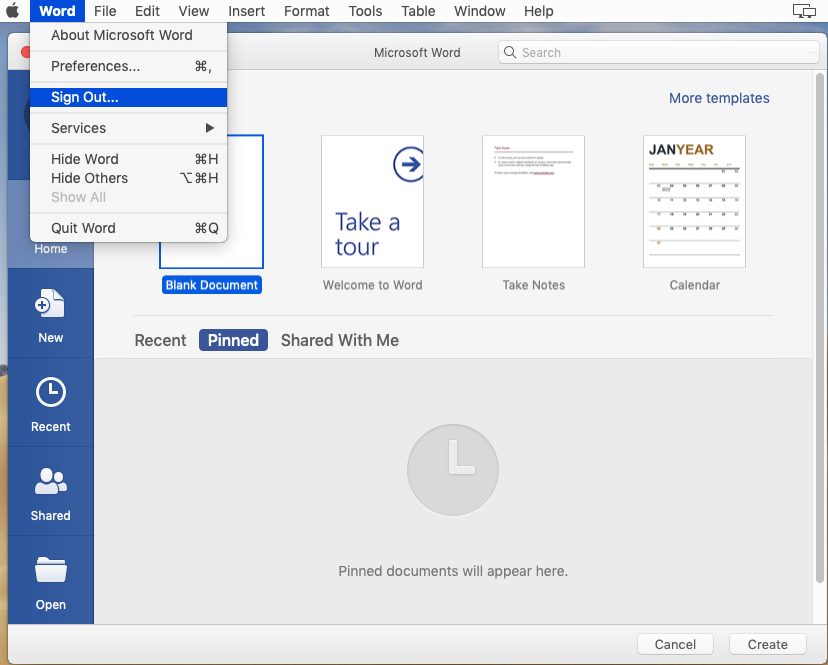This screenshot has height=665, width=828.
Task: Click the Create button
Action: point(767,644)
